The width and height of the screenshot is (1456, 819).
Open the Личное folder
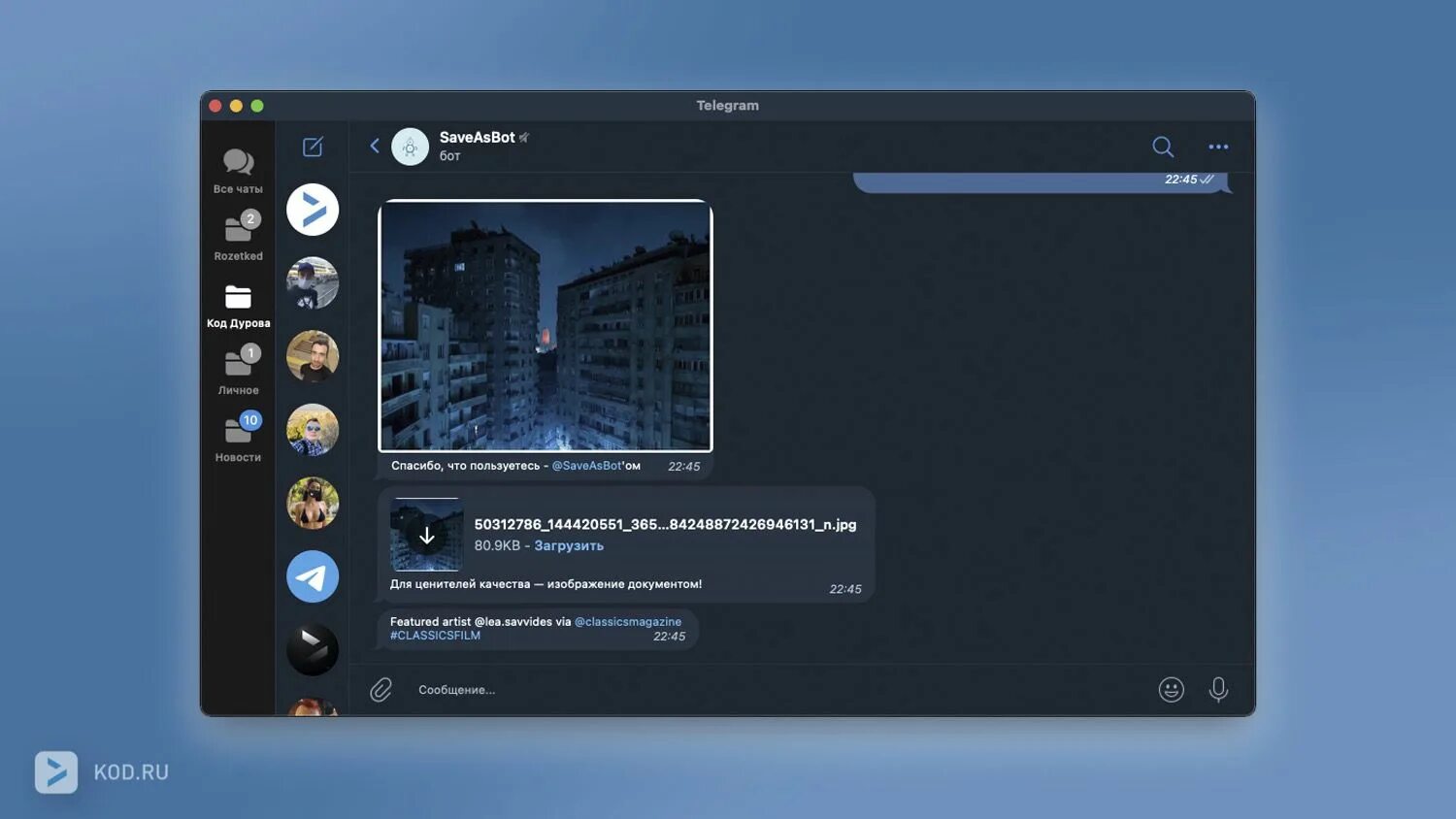238,371
